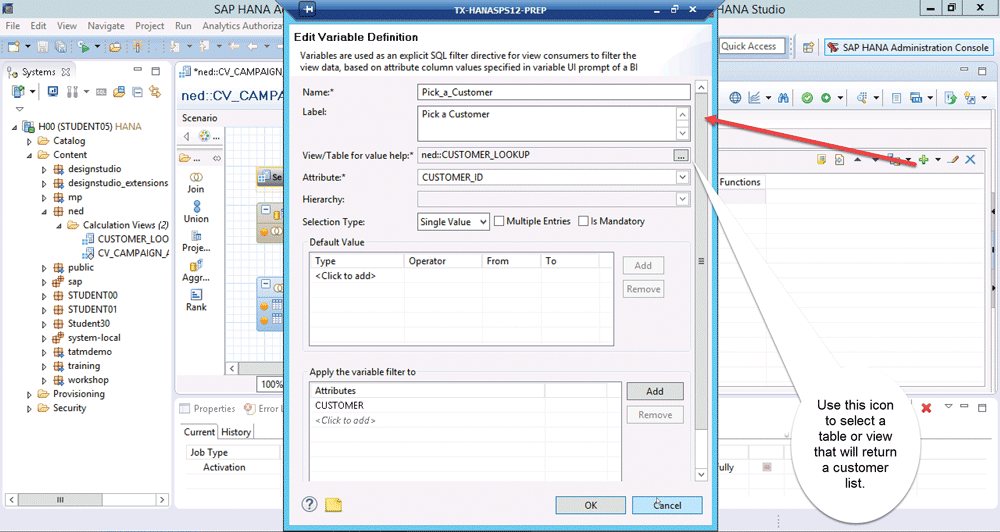This screenshot has width=1000, height=532.
Task: Select the Rank node in the palette
Action: coord(196,300)
